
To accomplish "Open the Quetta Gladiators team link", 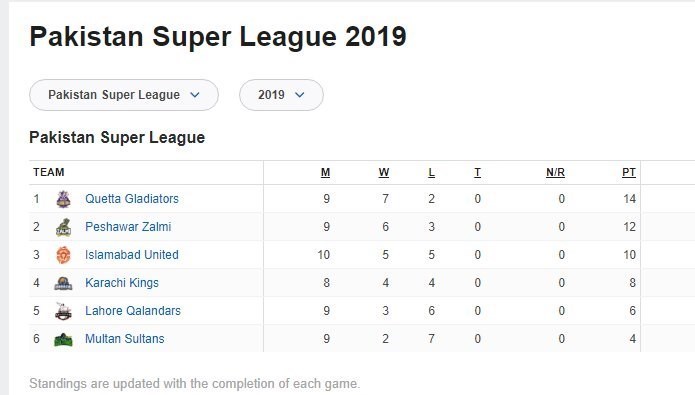I will tap(132, 199).
